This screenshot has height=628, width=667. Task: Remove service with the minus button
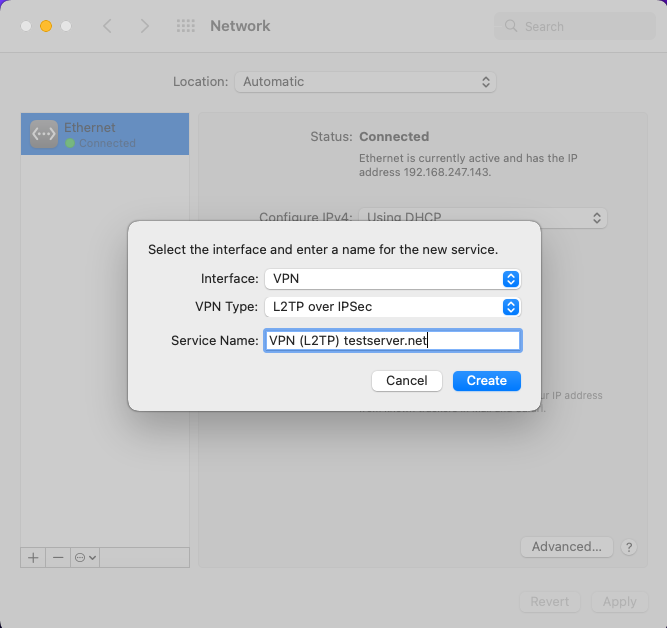tap(58, 557)
